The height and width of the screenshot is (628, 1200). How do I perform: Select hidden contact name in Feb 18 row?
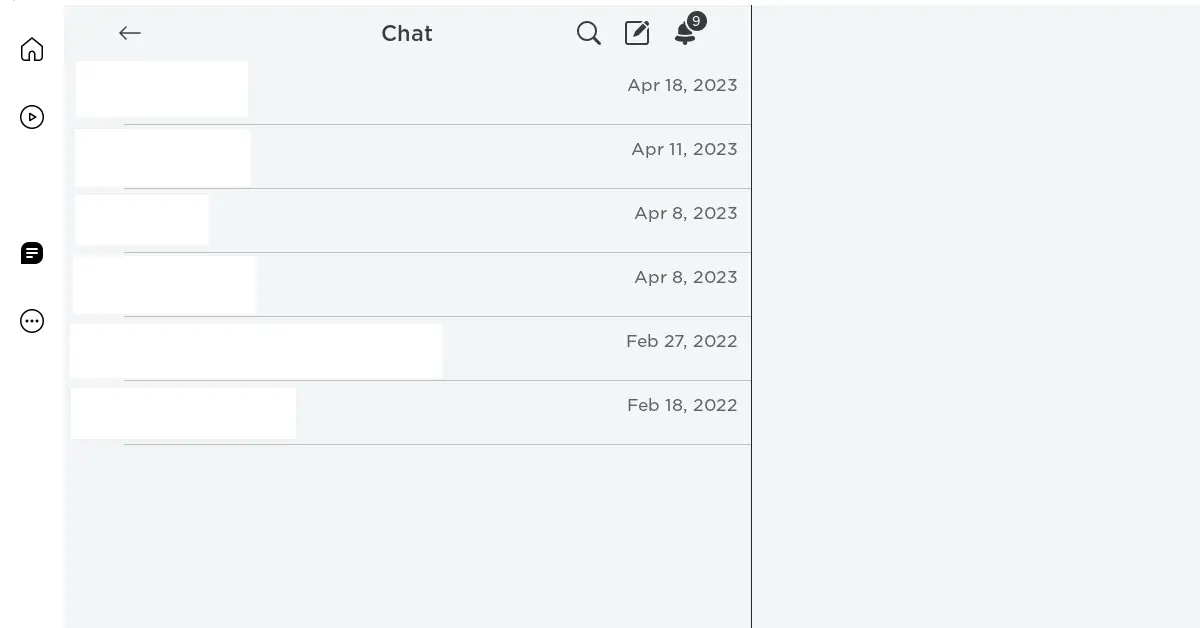pyautogui.click(x=183, y=413)
